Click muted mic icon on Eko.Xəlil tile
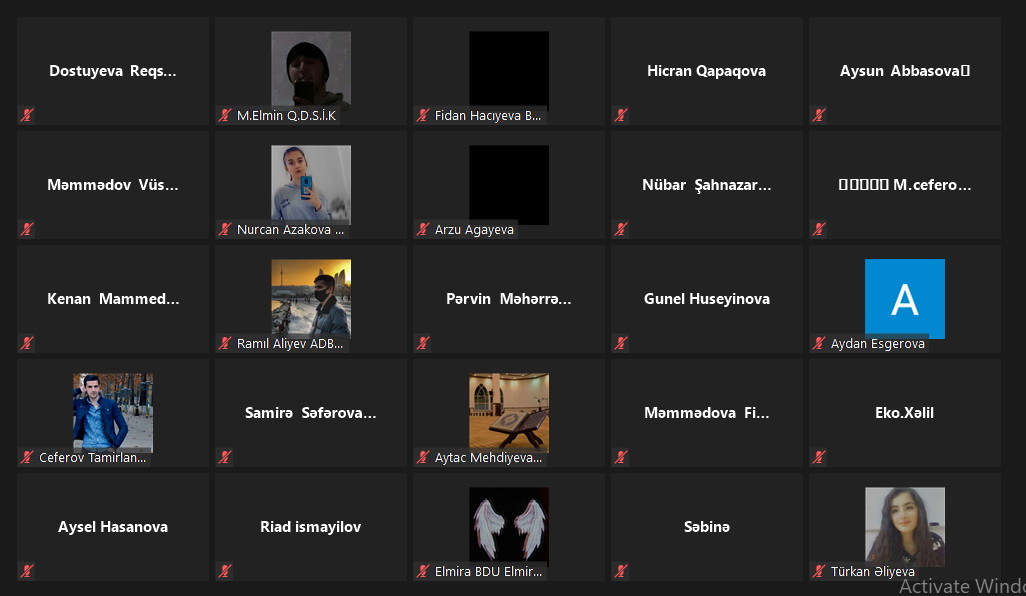Image resolution: width=1026 pixels, height=596 pixels. click(x=819, y=457)
